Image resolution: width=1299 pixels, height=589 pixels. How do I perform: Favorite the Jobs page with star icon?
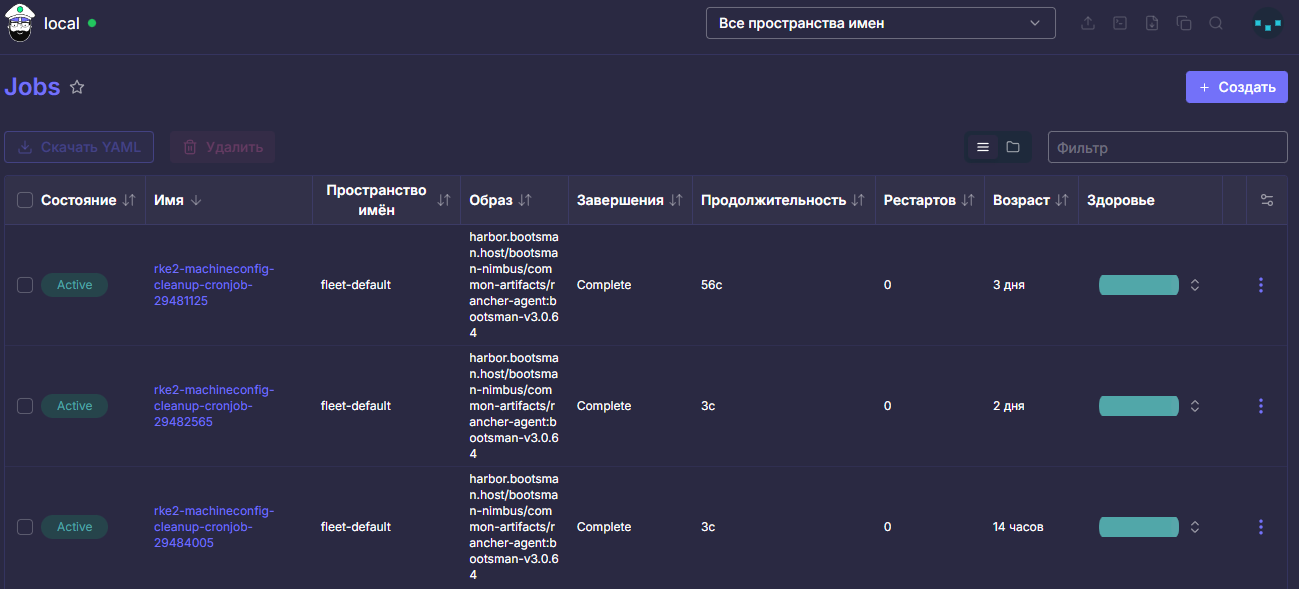pyautogui.click(x=77, y=87)
